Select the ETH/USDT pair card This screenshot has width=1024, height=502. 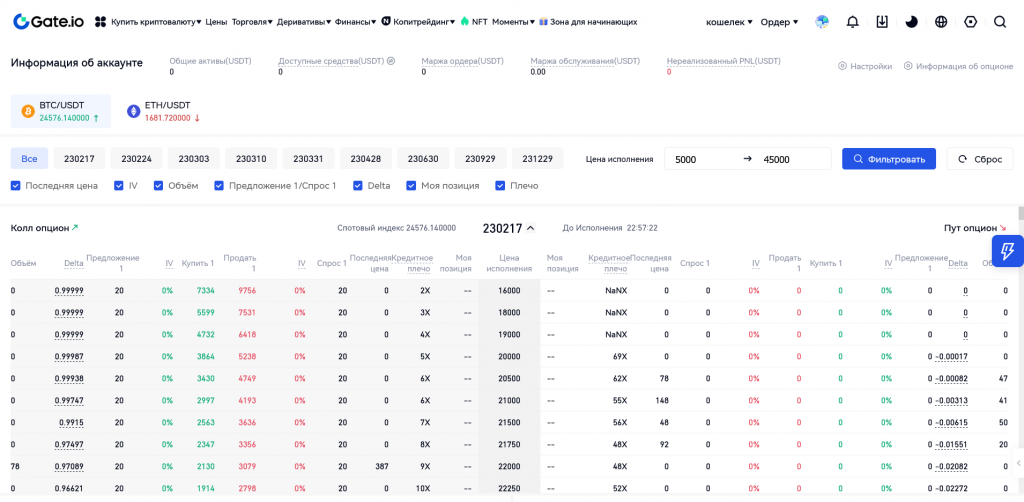[x=164, y=111]
